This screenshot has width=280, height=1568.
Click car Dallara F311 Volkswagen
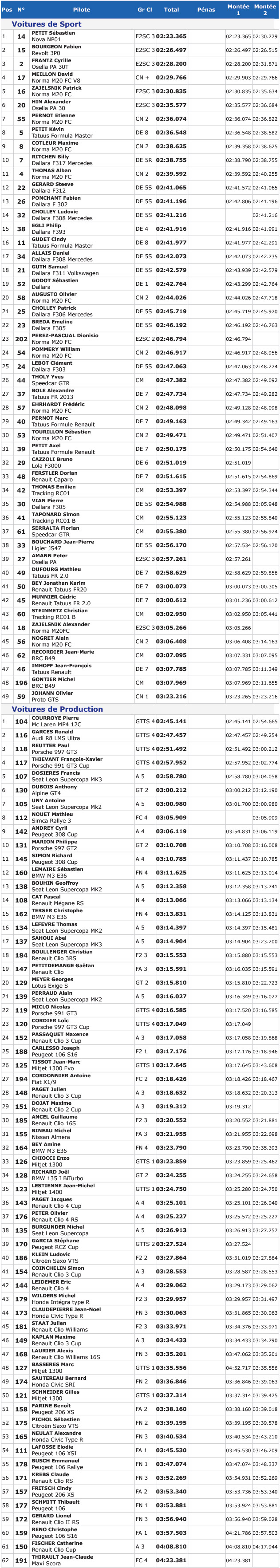click(65, 273)
